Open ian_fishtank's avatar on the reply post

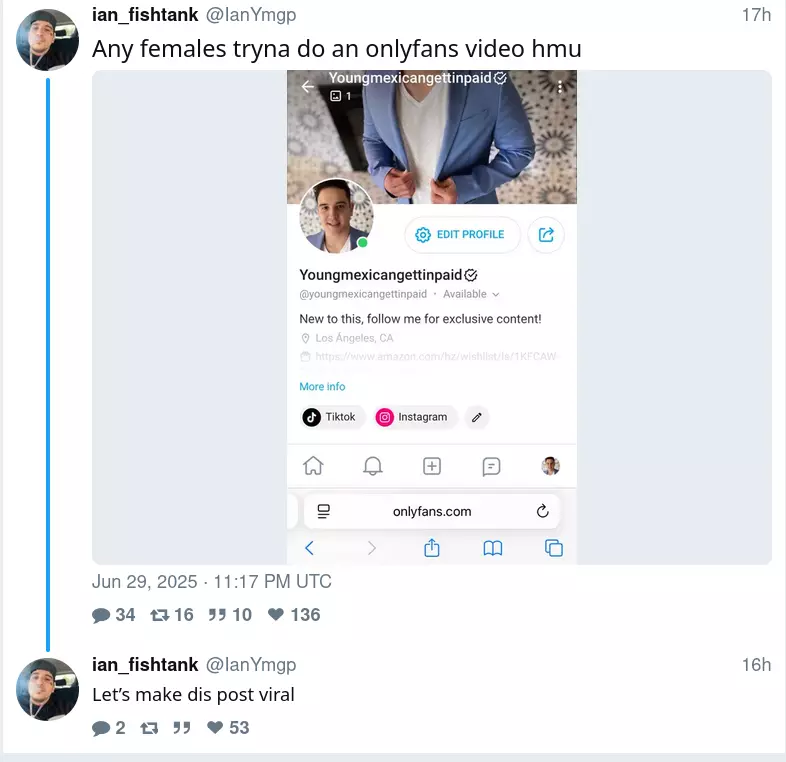[x=48, y=689]
